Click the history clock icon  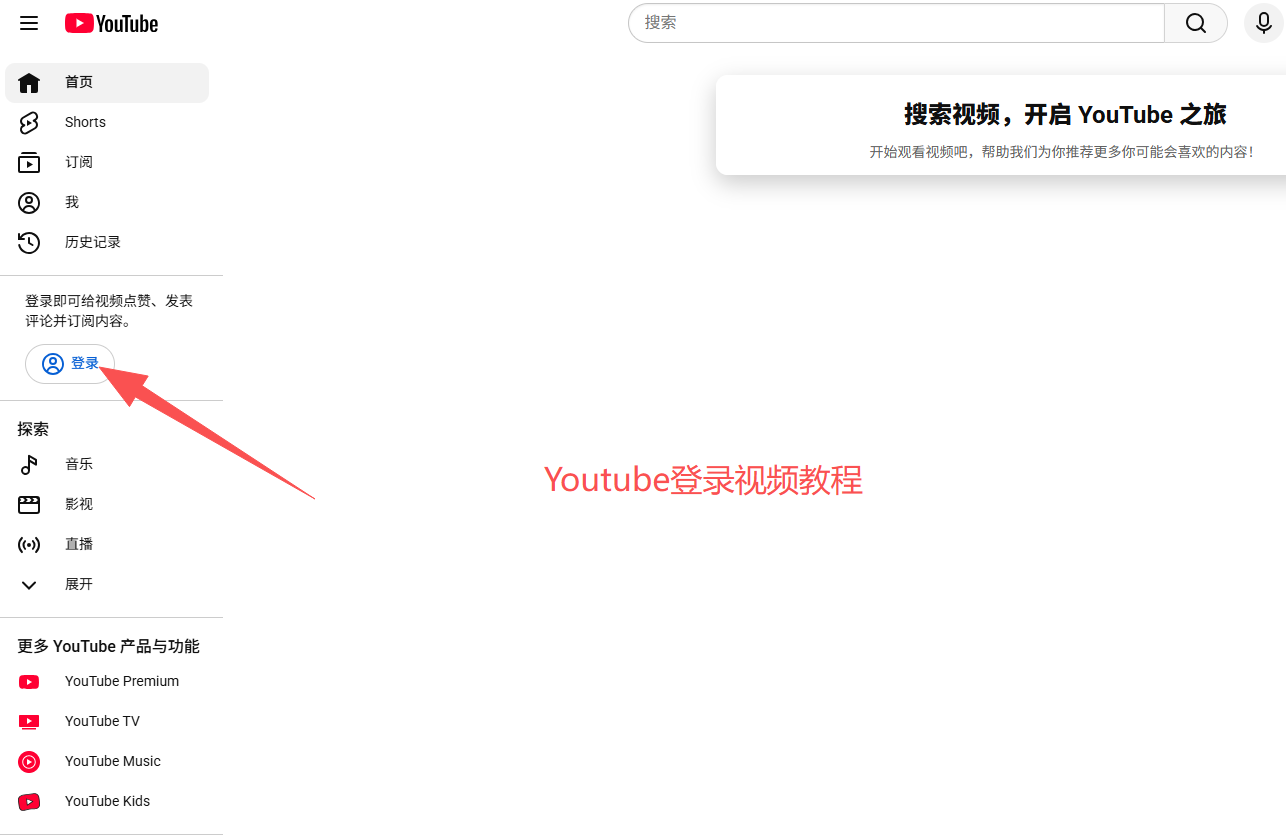pos(29,242)
